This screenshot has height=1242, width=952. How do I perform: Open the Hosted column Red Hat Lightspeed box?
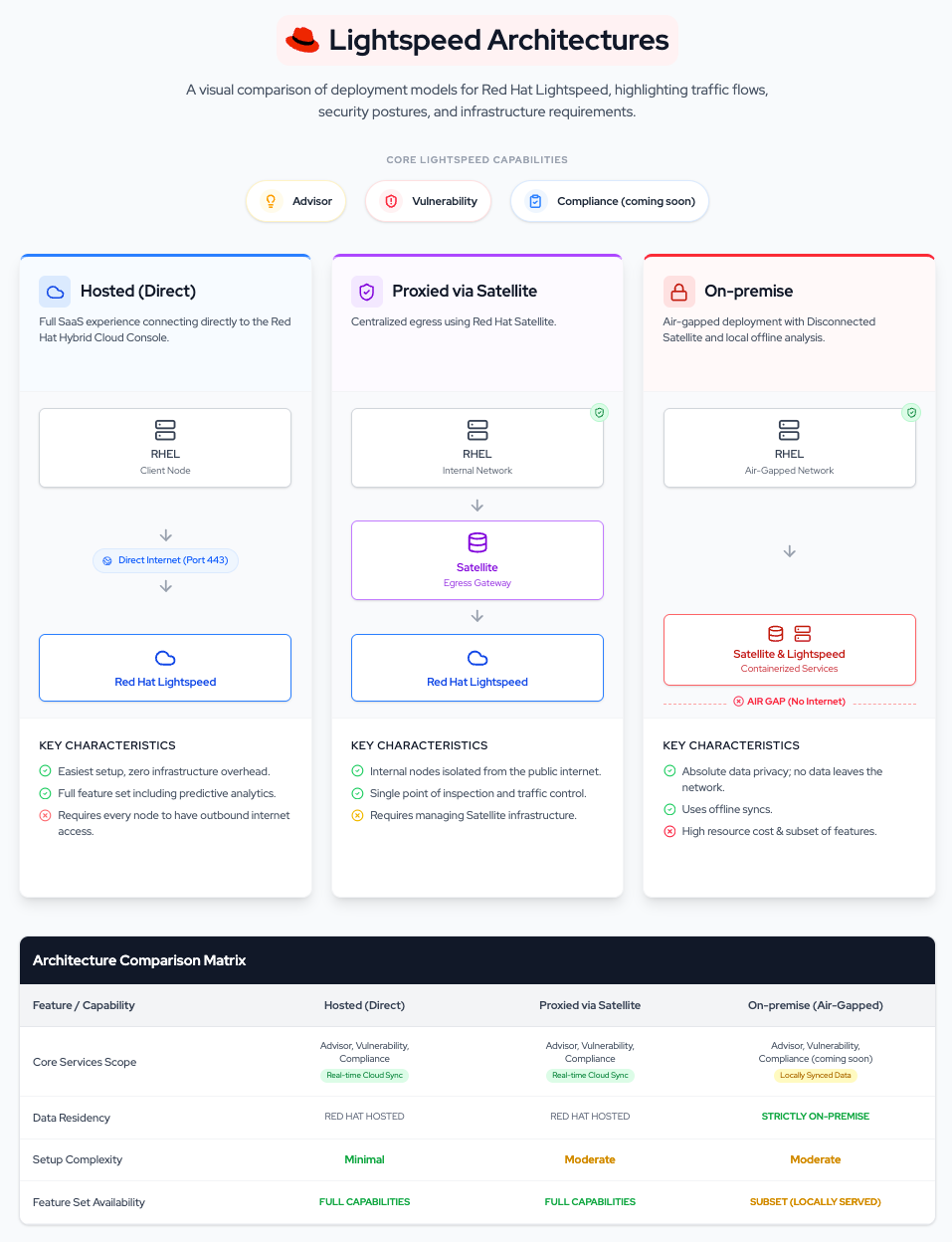tap(165, 668)
